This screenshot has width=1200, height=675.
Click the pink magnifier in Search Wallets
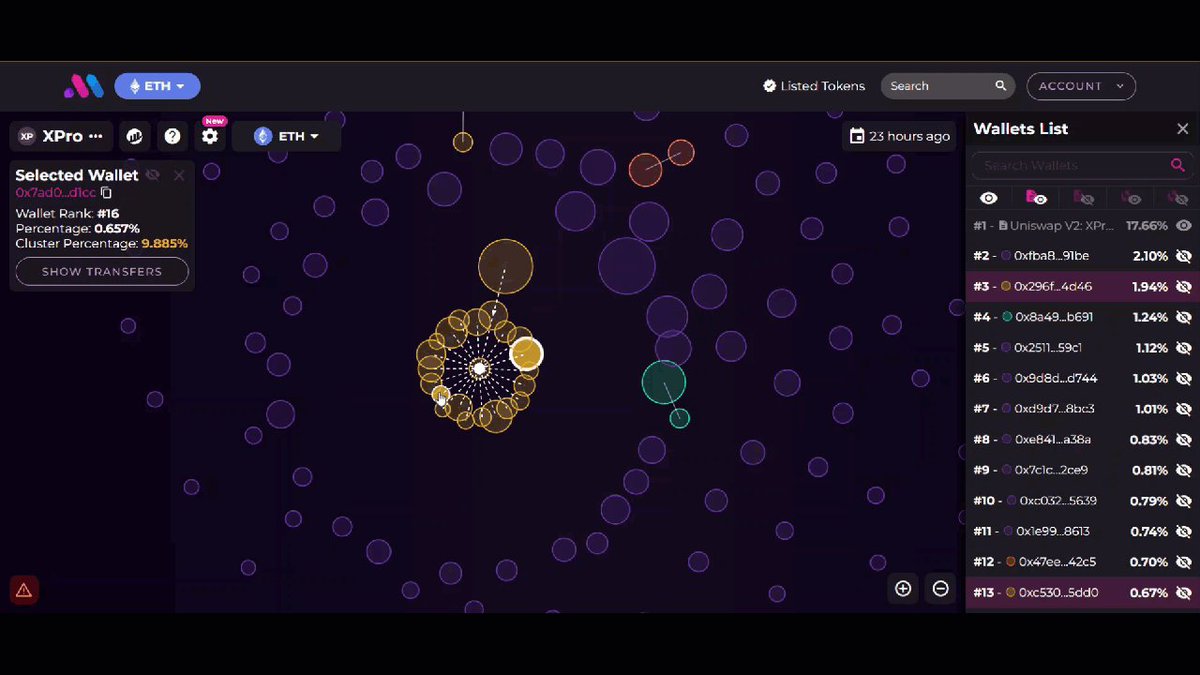coord(1177,165)
